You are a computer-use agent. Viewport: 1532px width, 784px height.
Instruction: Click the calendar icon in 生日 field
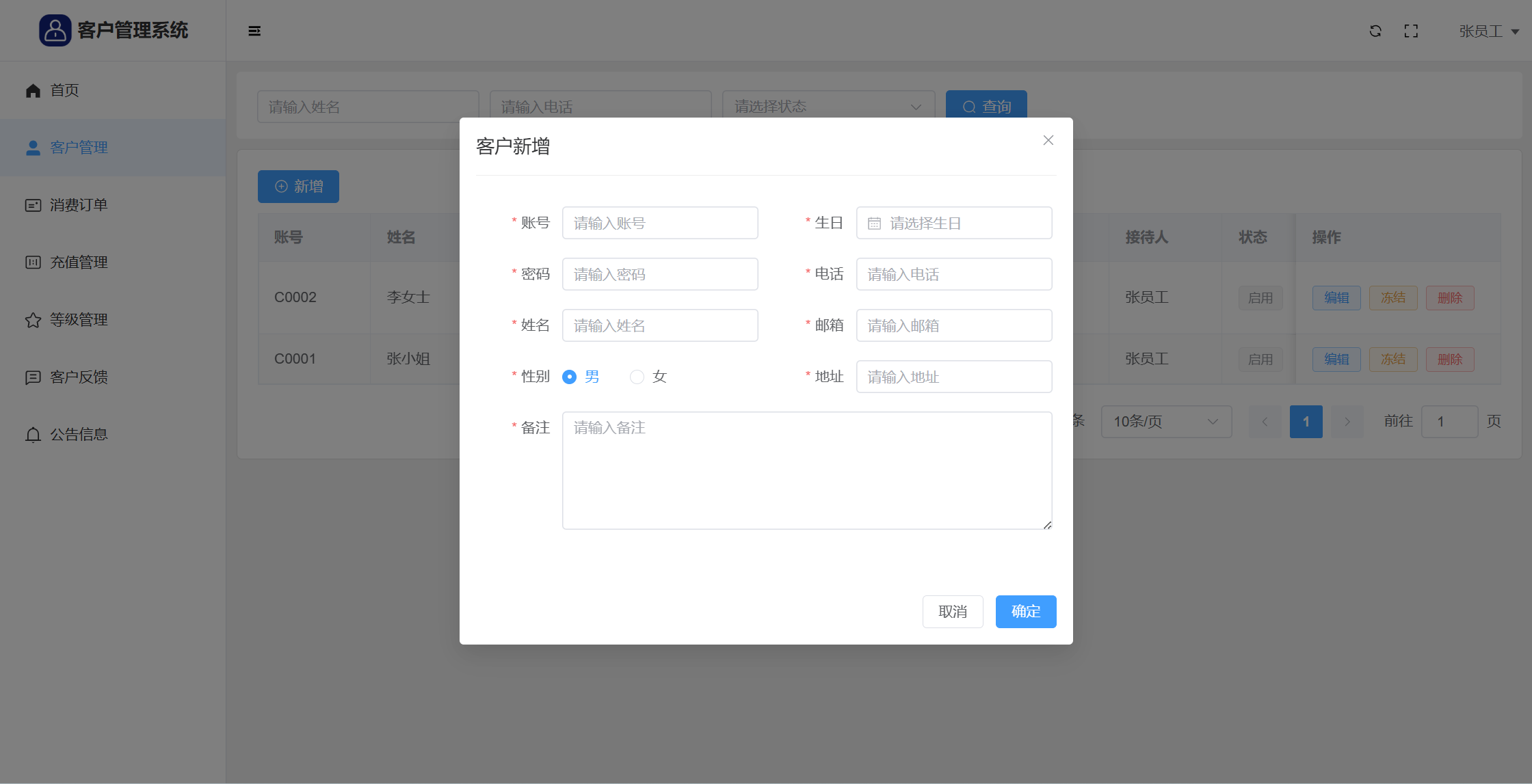[874, 224]
